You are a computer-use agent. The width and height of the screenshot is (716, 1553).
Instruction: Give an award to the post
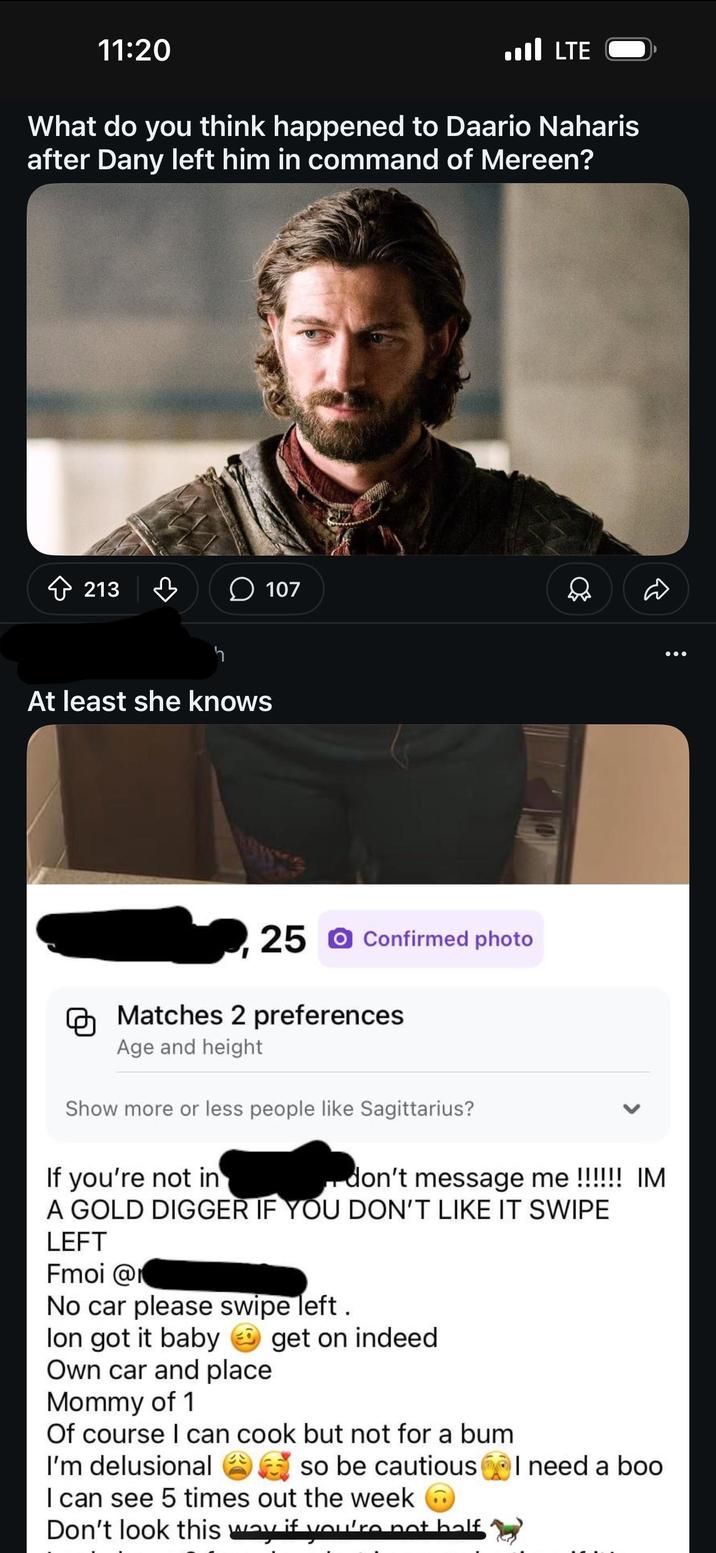[579, 589]
